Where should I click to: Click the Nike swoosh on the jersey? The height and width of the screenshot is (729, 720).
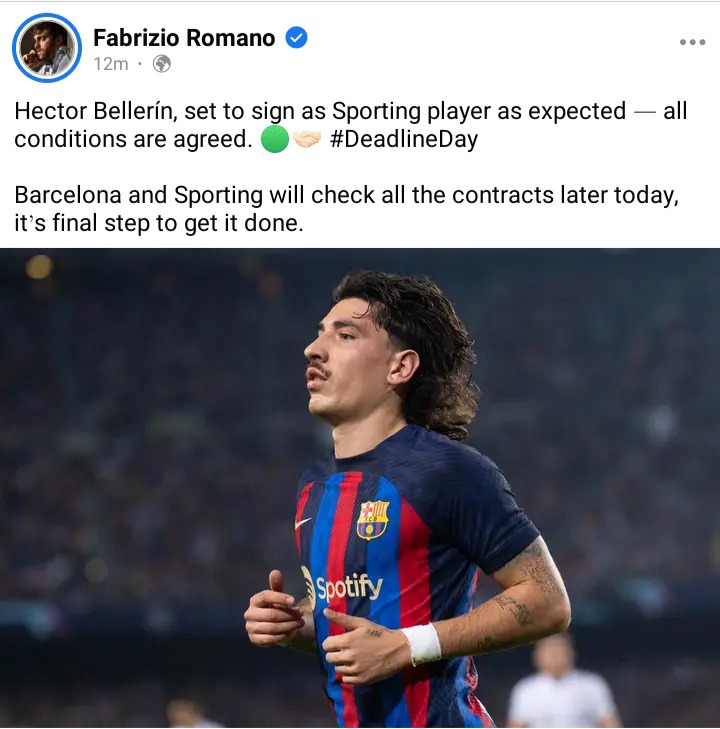click(303, 523)
